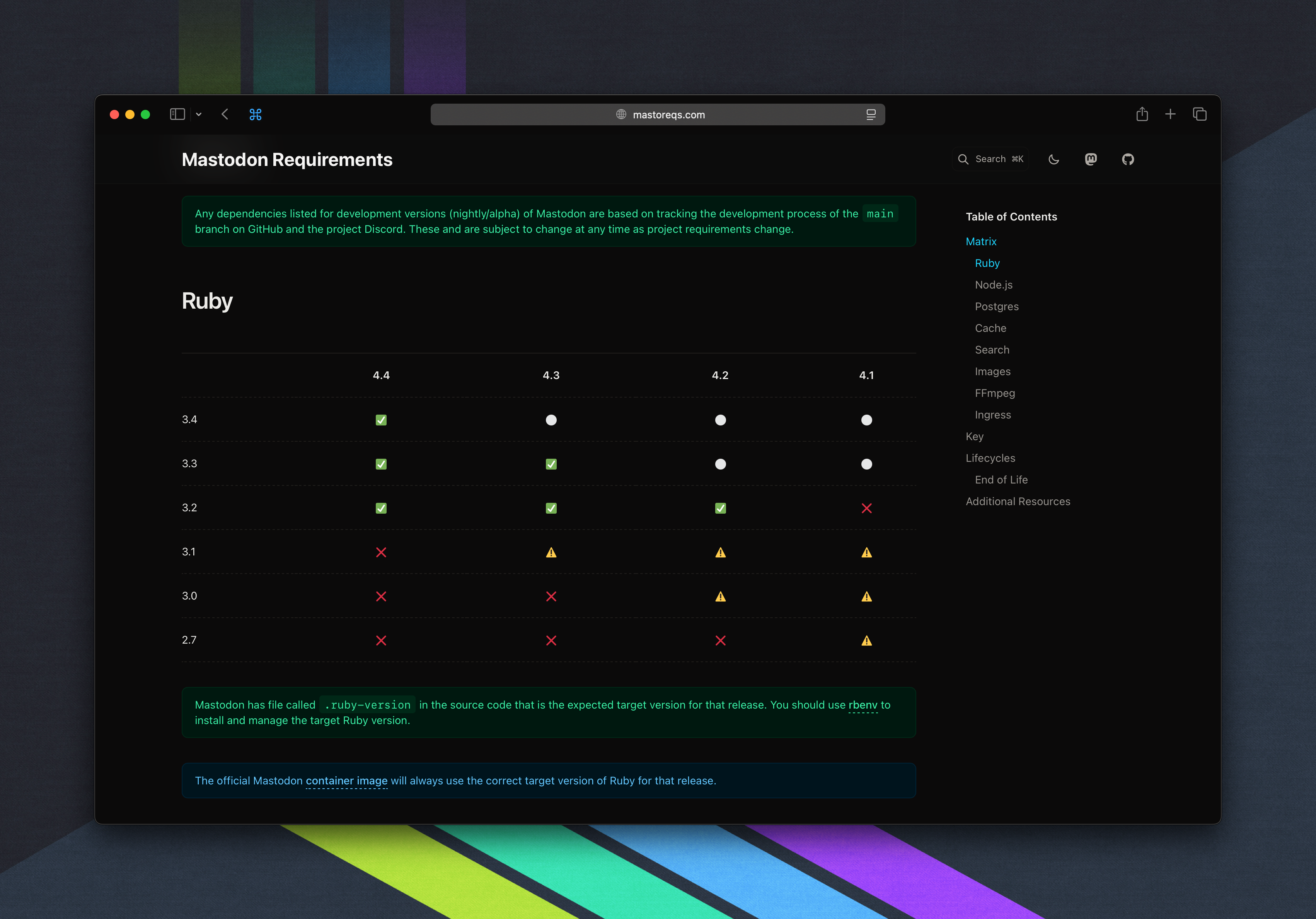The height and width of the screenshot is (919, 1316).
Task: Select Ingress in the table of contents
Action: (x=993, y=415)
